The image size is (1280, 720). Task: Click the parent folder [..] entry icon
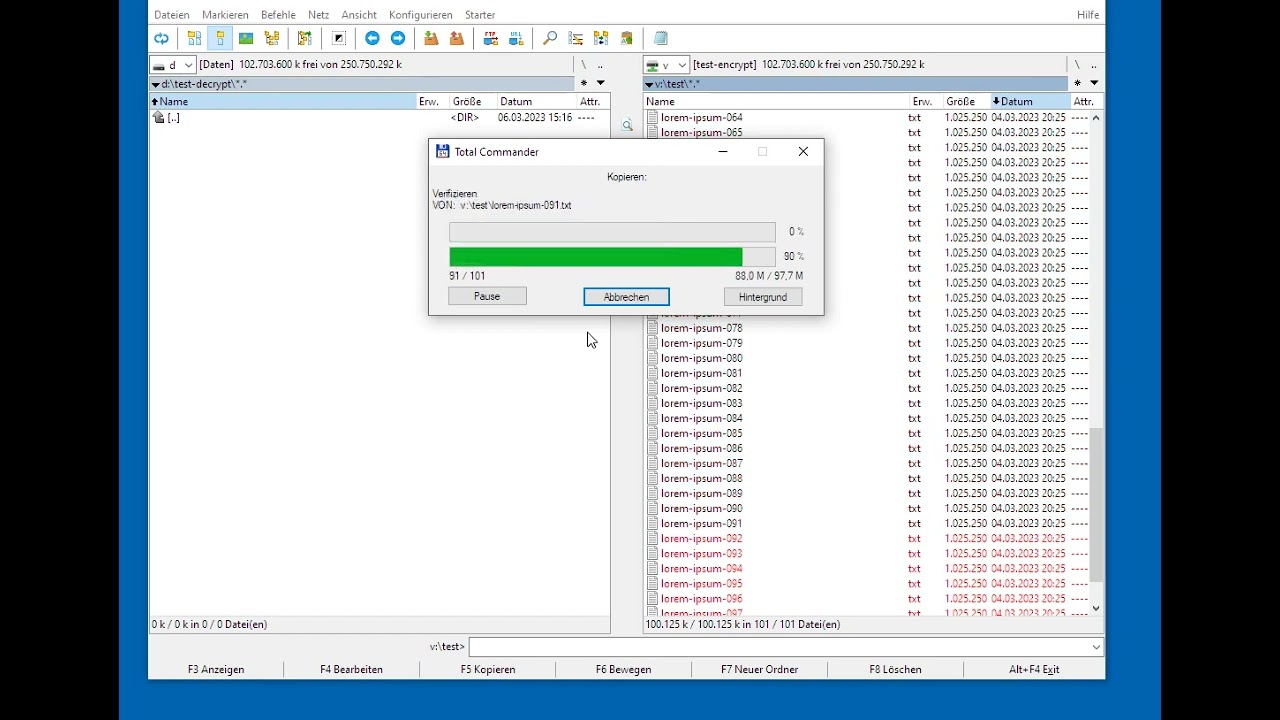tap(158, 118)
